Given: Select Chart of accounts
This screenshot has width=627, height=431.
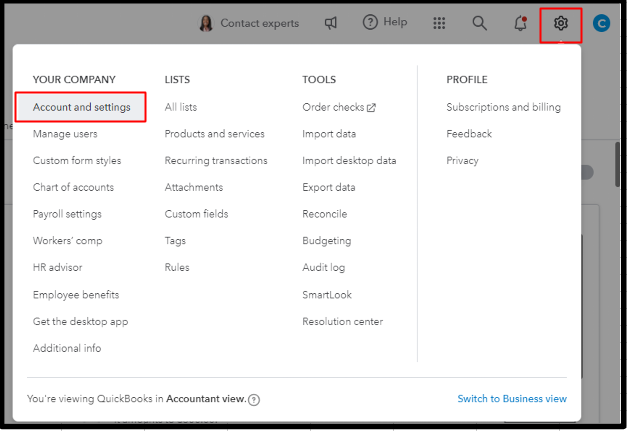Looking at the screenshot, I should 73,187.
